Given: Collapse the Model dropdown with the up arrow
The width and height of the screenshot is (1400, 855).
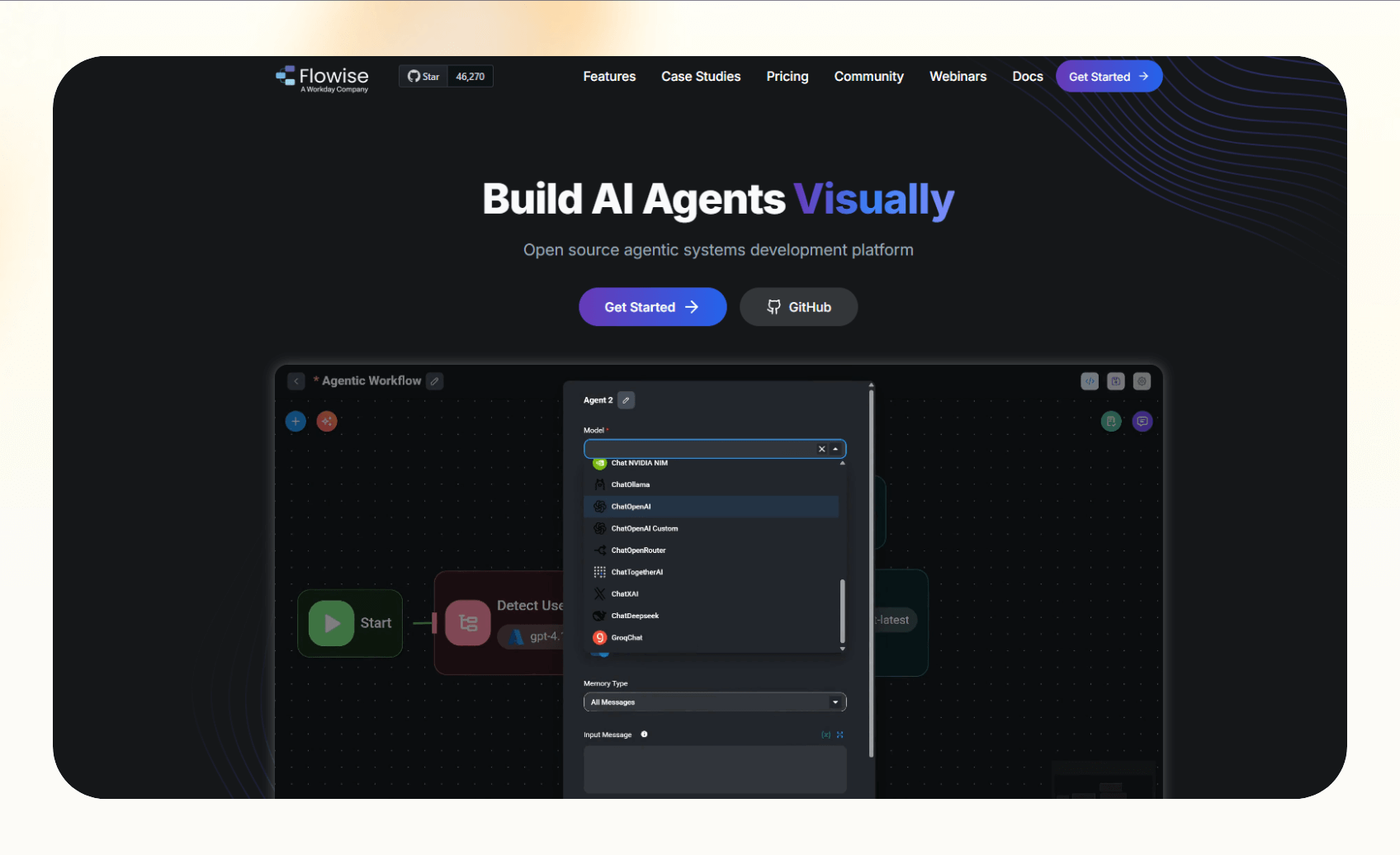Looking at the screenshot, I should 835,449.
